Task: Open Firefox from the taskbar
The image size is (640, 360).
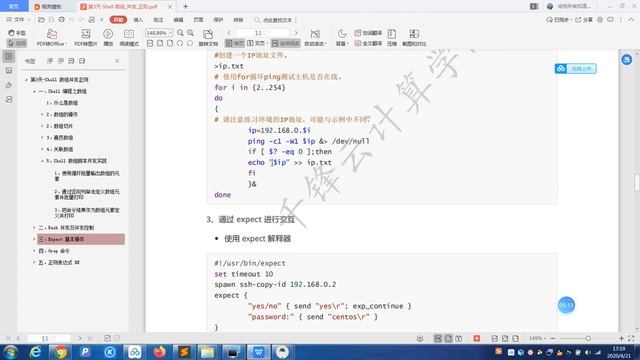Action: [160, 352]
